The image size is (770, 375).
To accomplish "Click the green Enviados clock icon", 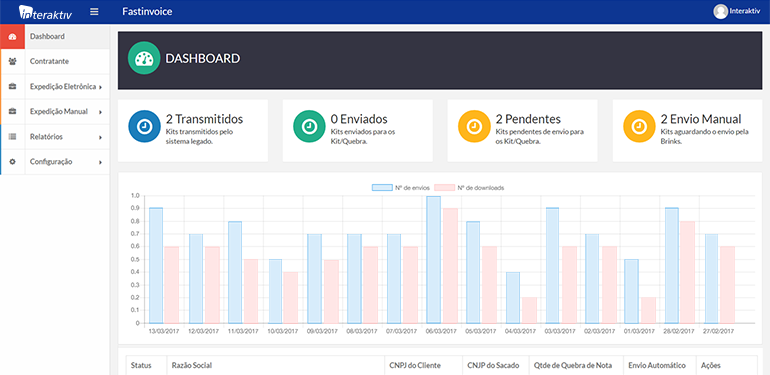I will click(309, 126).
